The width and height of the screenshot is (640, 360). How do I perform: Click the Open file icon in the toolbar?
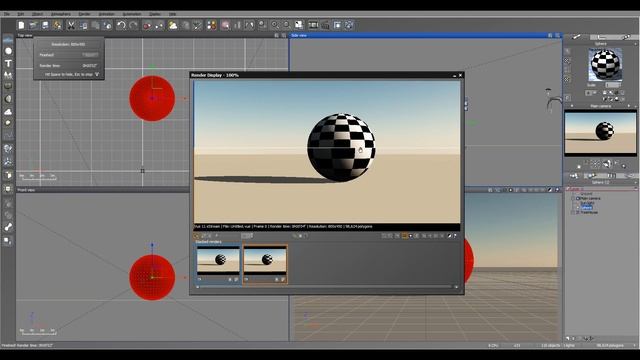(33, 25)
